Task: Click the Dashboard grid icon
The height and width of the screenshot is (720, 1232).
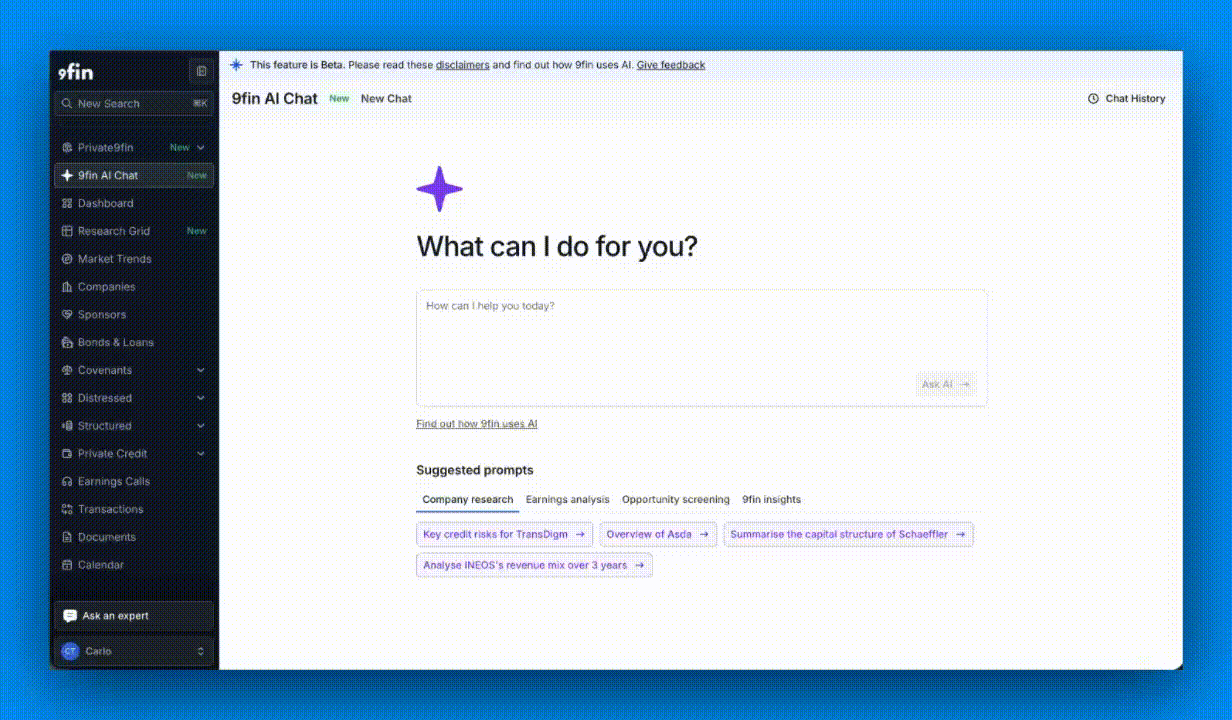Action: (x=67, y=203)
